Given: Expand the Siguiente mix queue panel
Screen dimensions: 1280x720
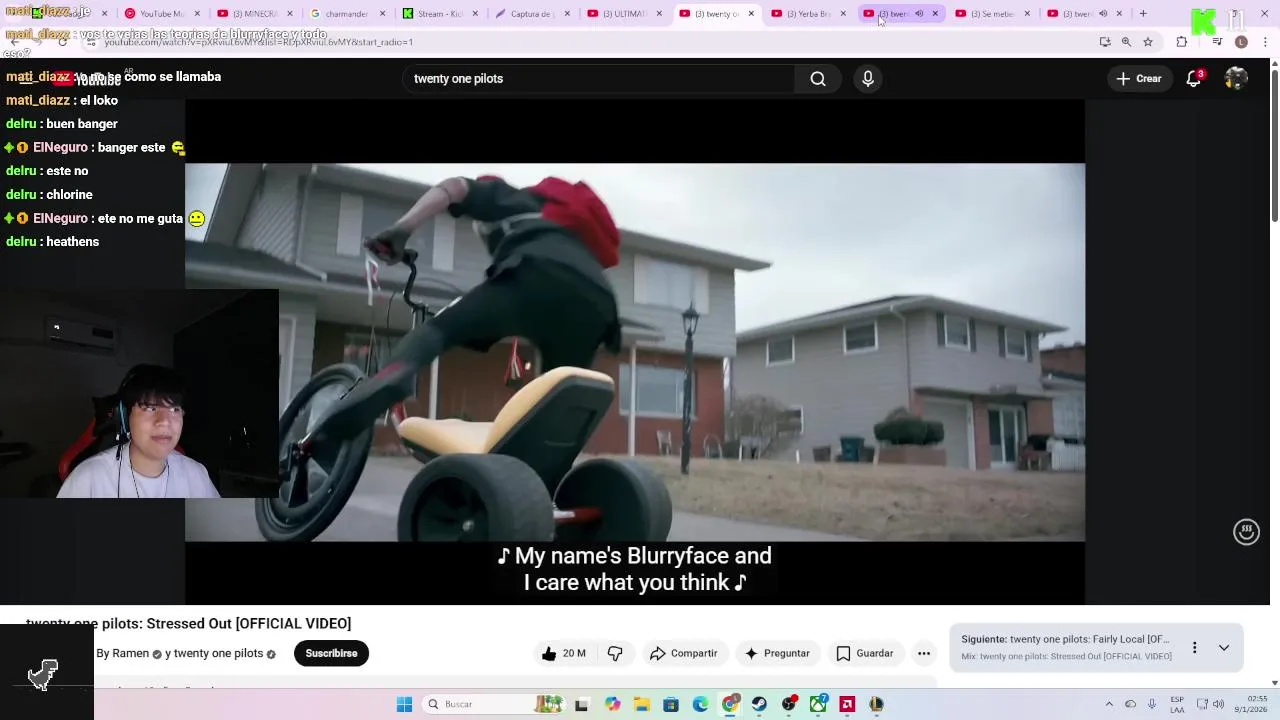Looking at the screenshot, I should (1223, 648).
